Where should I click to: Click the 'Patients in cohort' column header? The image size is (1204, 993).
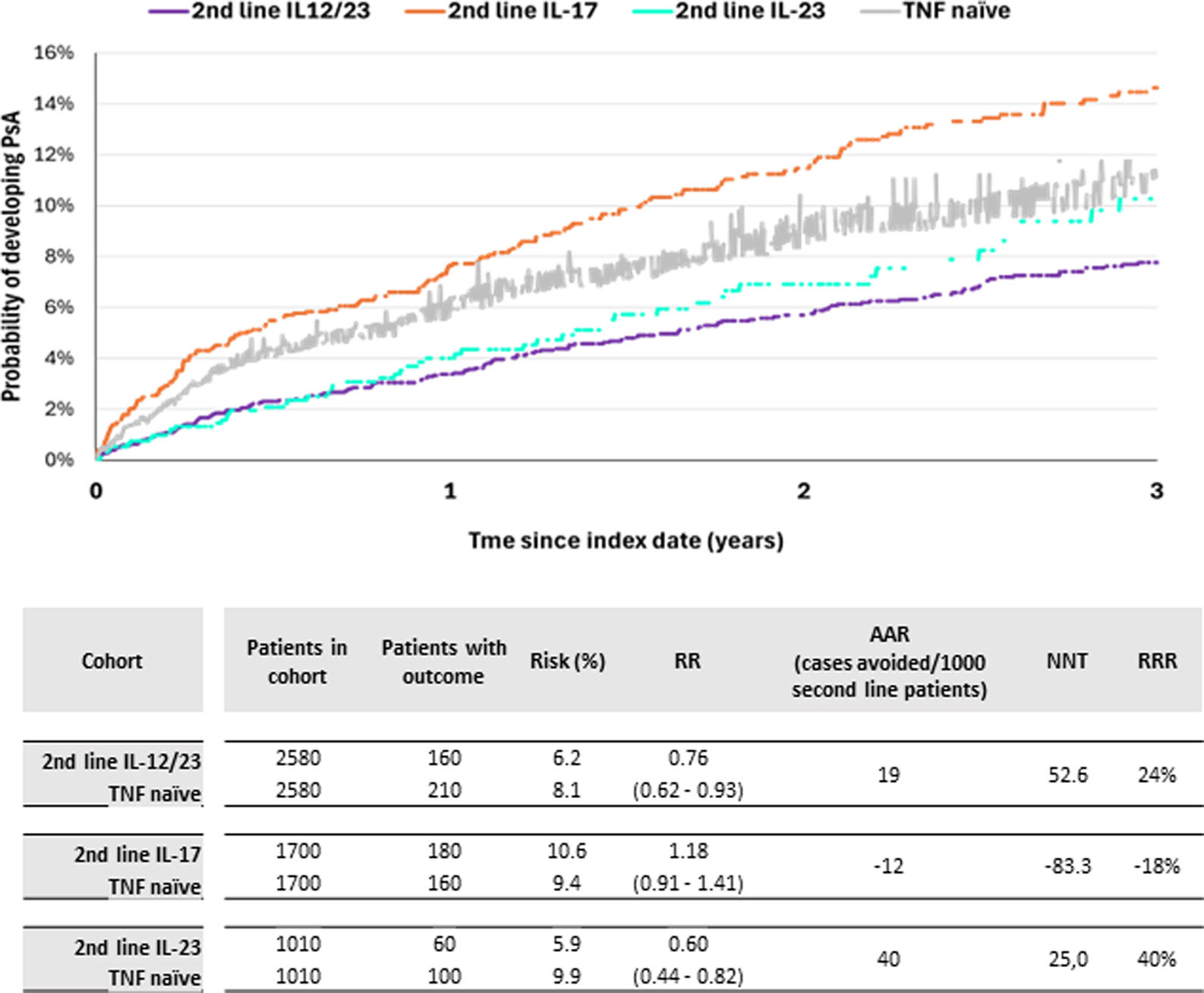coord(297,661)
